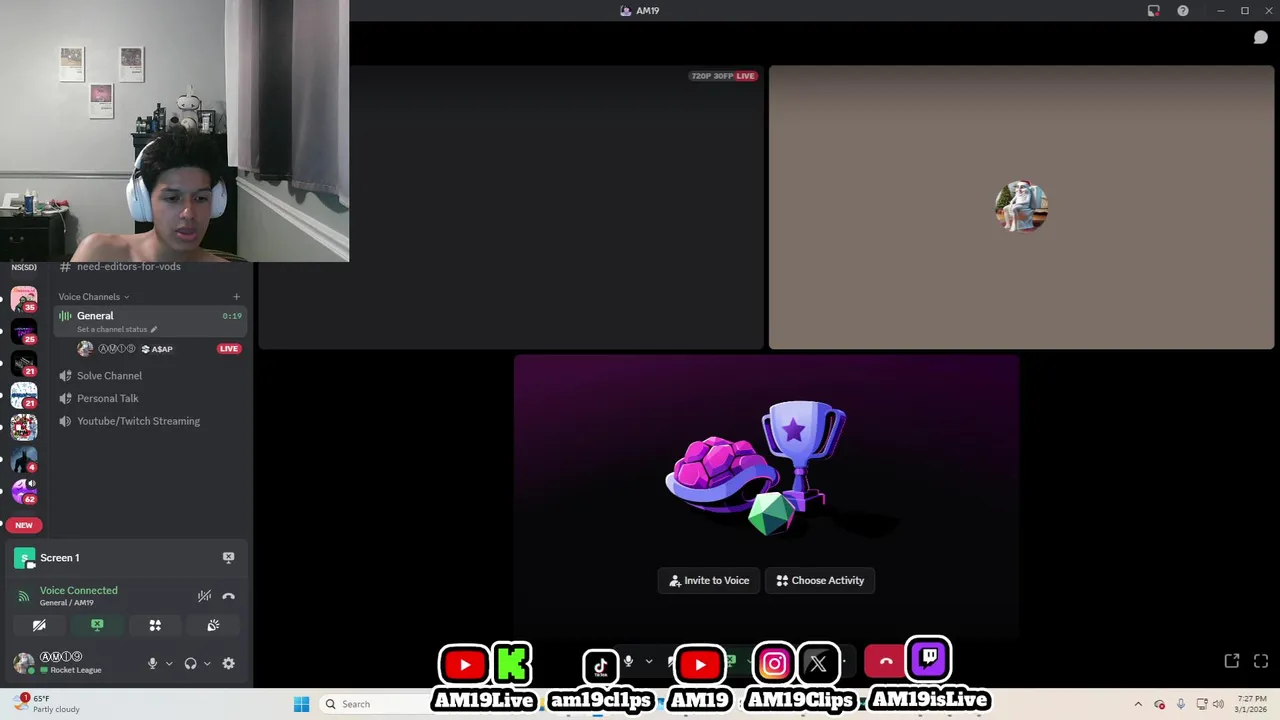Viewport: 1280px width, 720px height.
Task: Open the Windows Start menu
Action: click(301, 704)
